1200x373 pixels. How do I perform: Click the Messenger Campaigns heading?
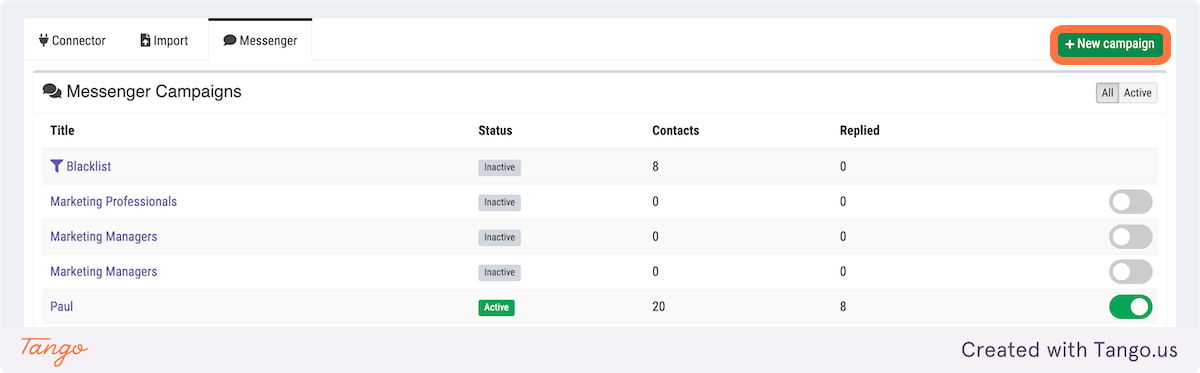[x=153, y=92]
